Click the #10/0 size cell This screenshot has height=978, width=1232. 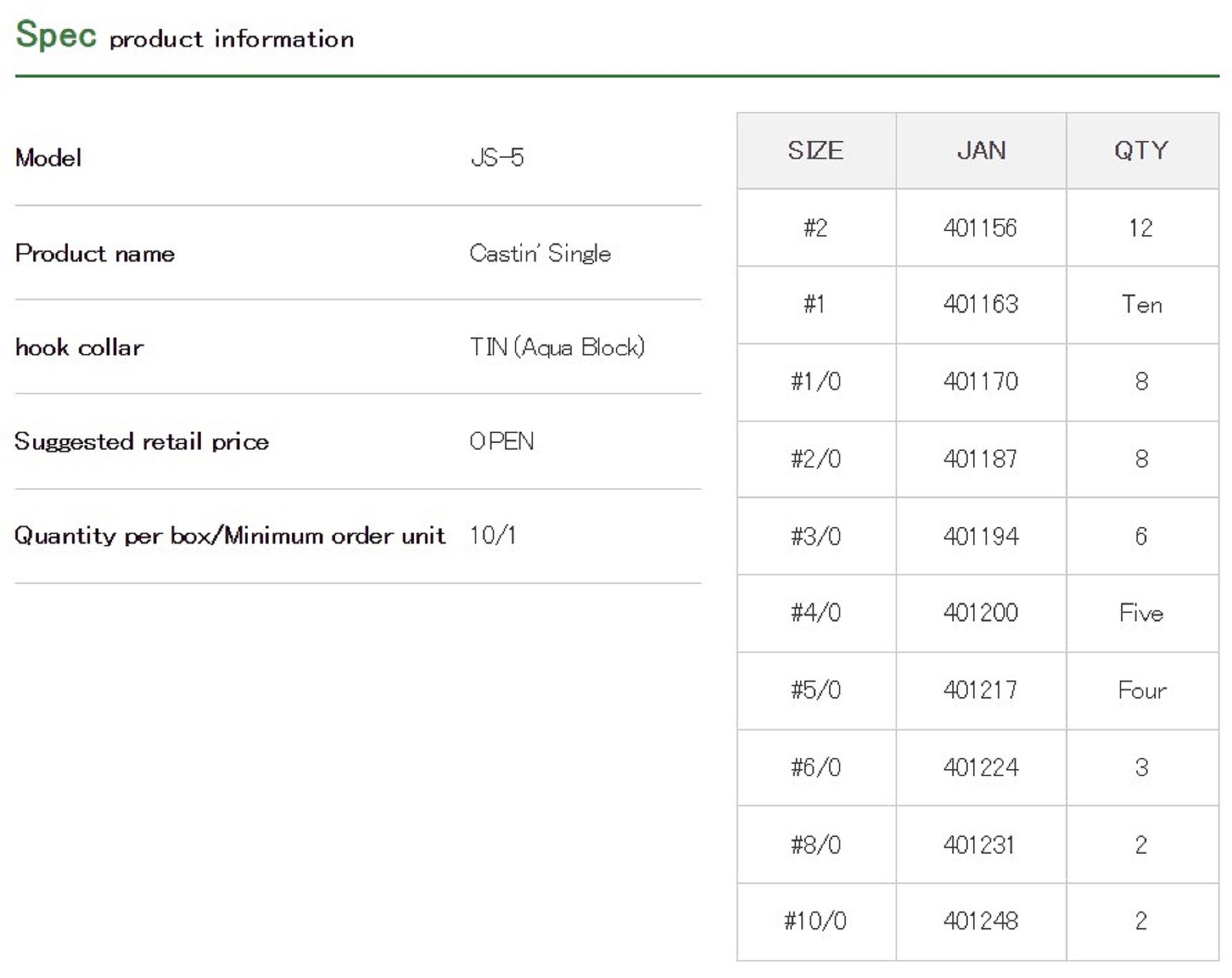tap(815, 921)
